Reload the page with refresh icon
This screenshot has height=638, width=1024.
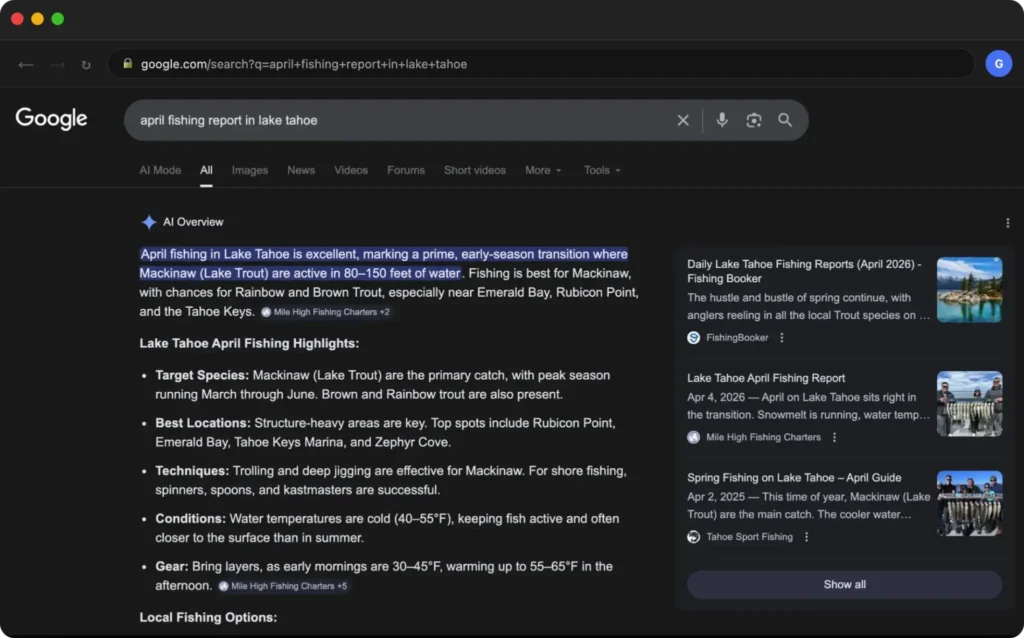point(86,65)
